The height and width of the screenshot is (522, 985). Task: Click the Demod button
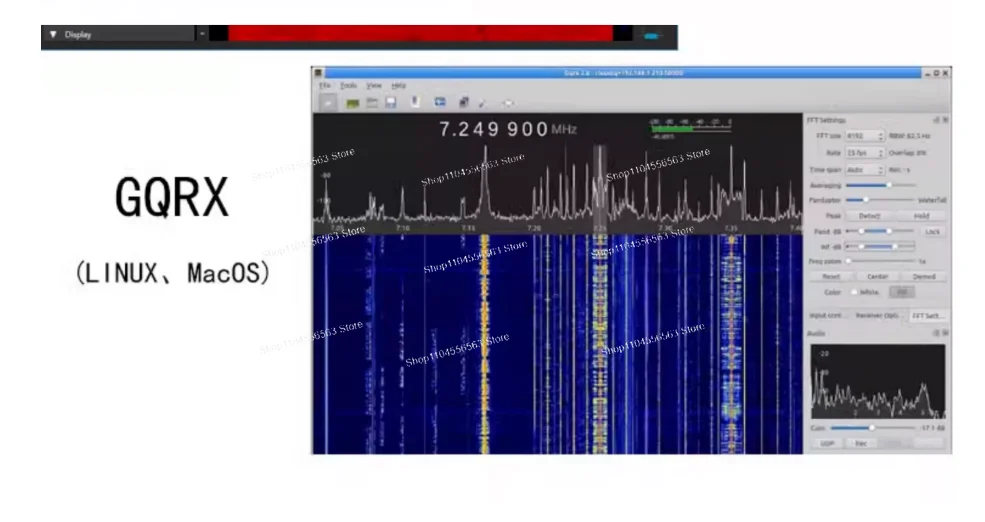[x=923, y=276]
